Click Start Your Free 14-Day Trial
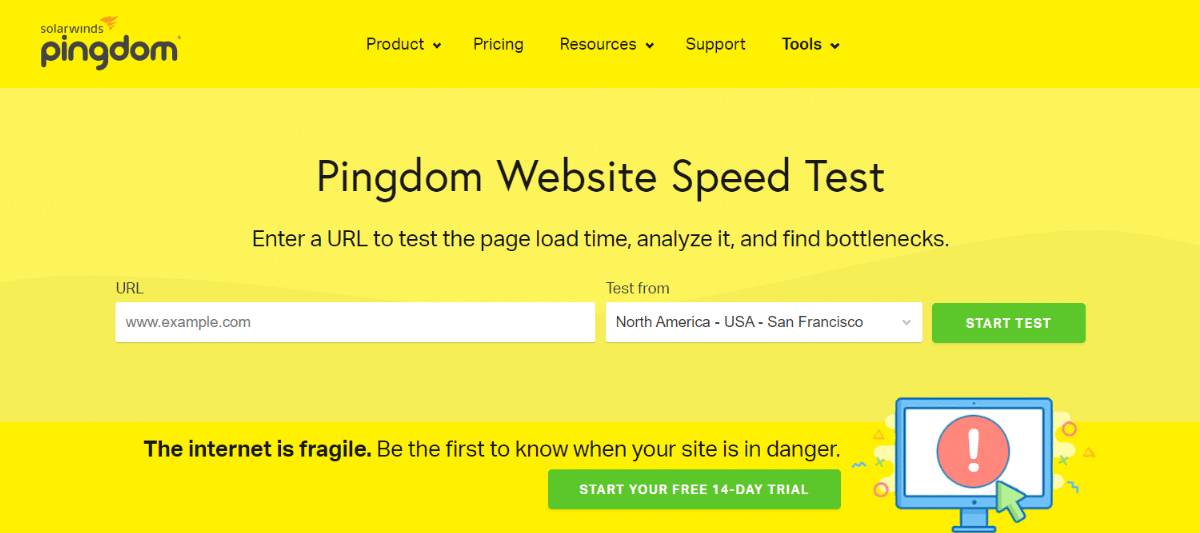The width and height of the screenshot is (1200, 533). coord(694,489)
